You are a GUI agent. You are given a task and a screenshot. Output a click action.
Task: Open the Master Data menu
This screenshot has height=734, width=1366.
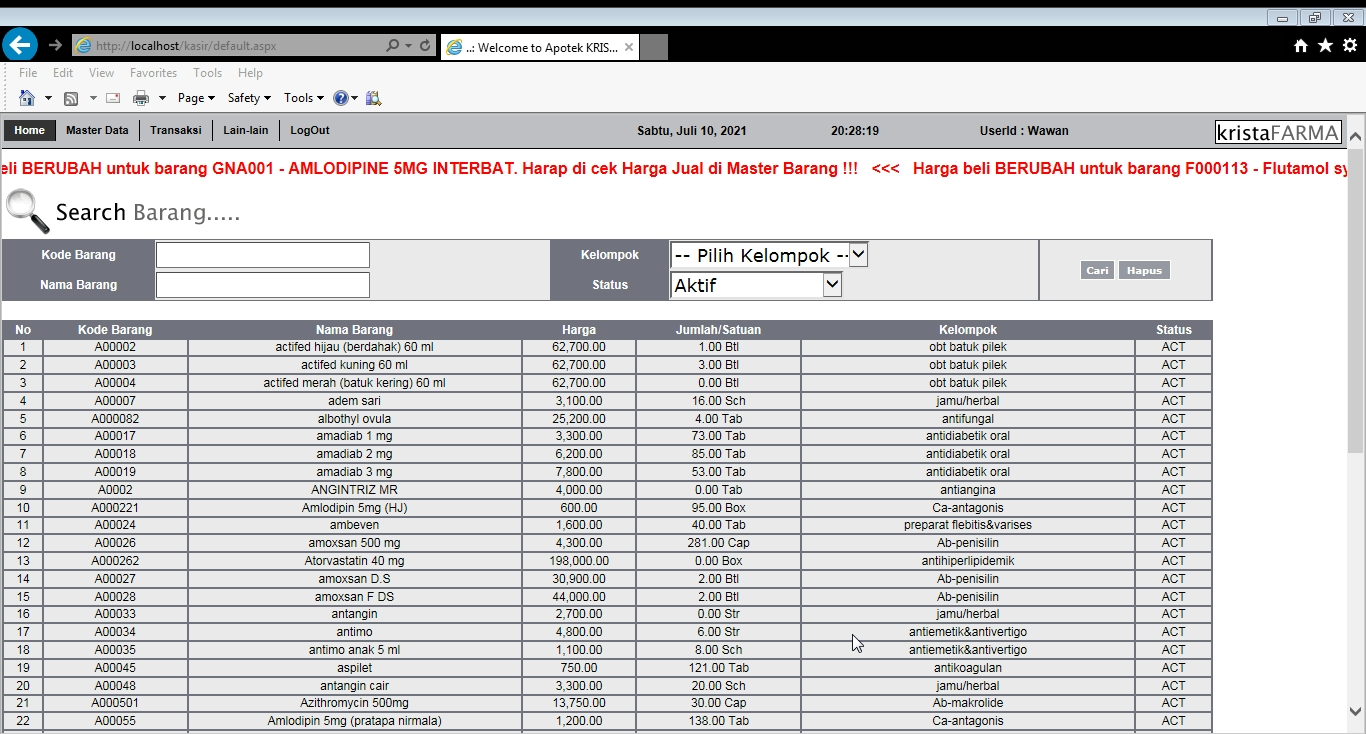(97, 131)
